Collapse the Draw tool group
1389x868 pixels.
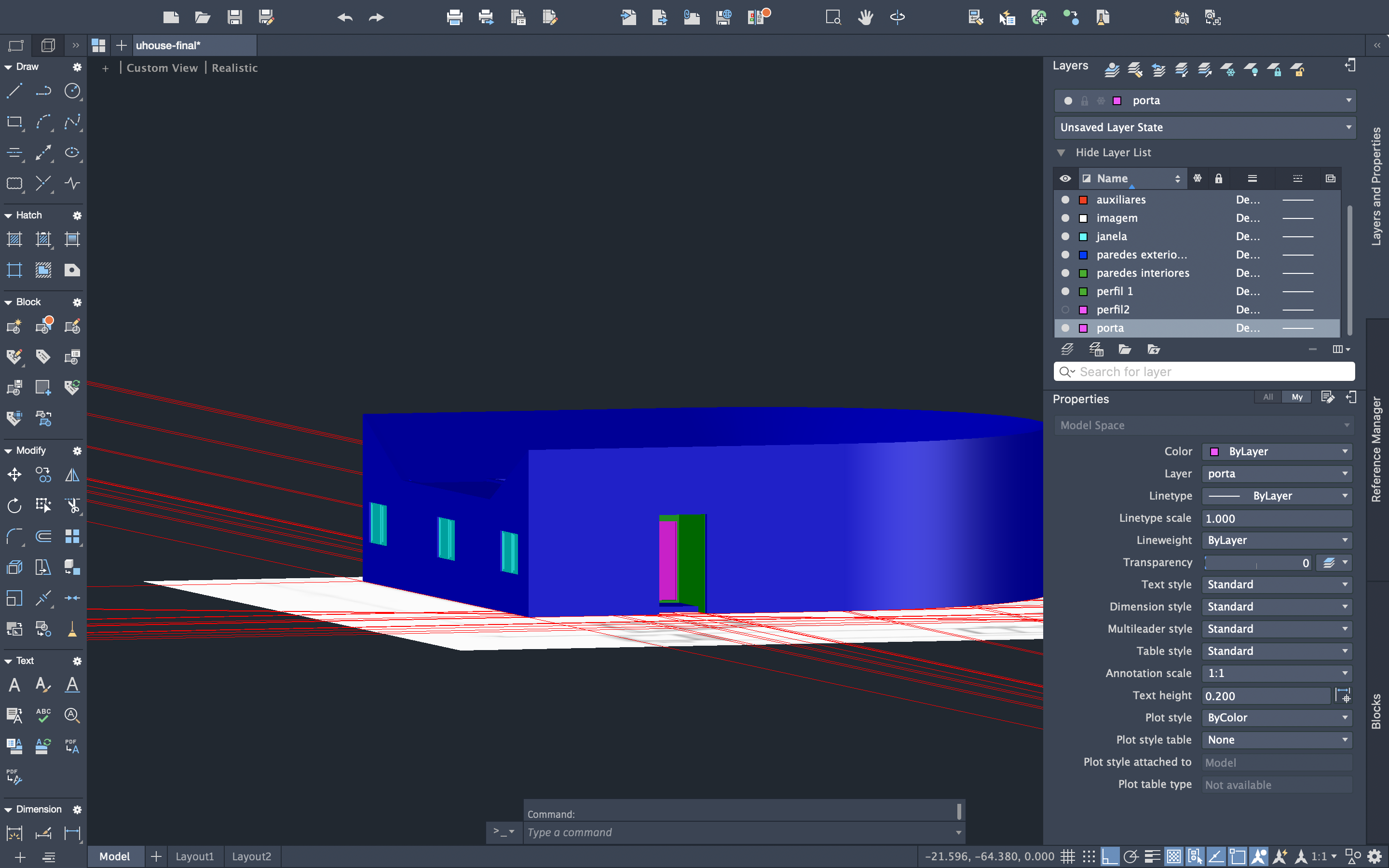pos(8,67)
